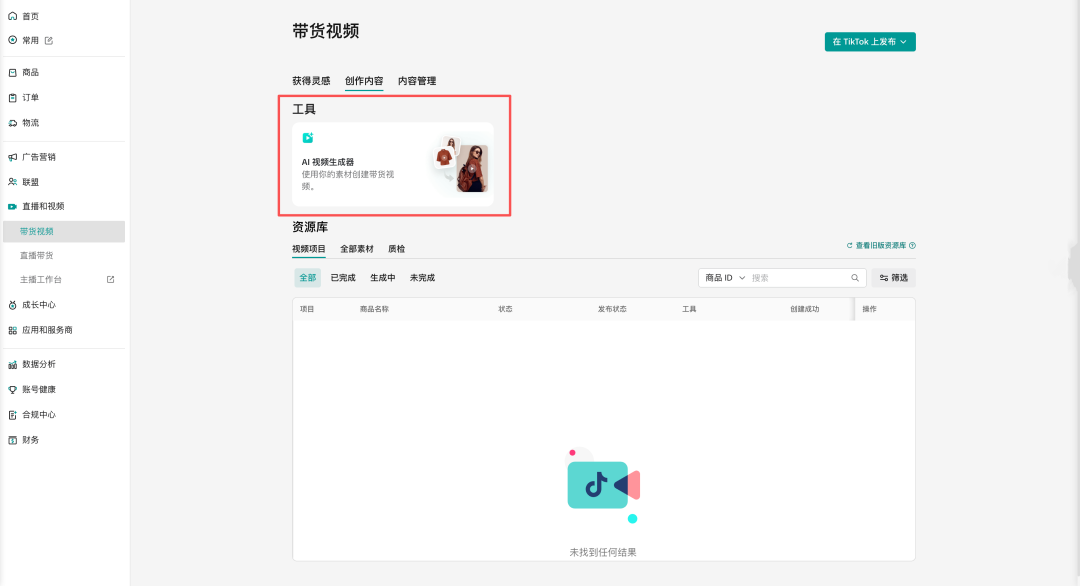The height and width of the screenshot is (586, 1080).
Task: Click the help question mark near 查看旧版资源库
Action: (x=913, y=245)
